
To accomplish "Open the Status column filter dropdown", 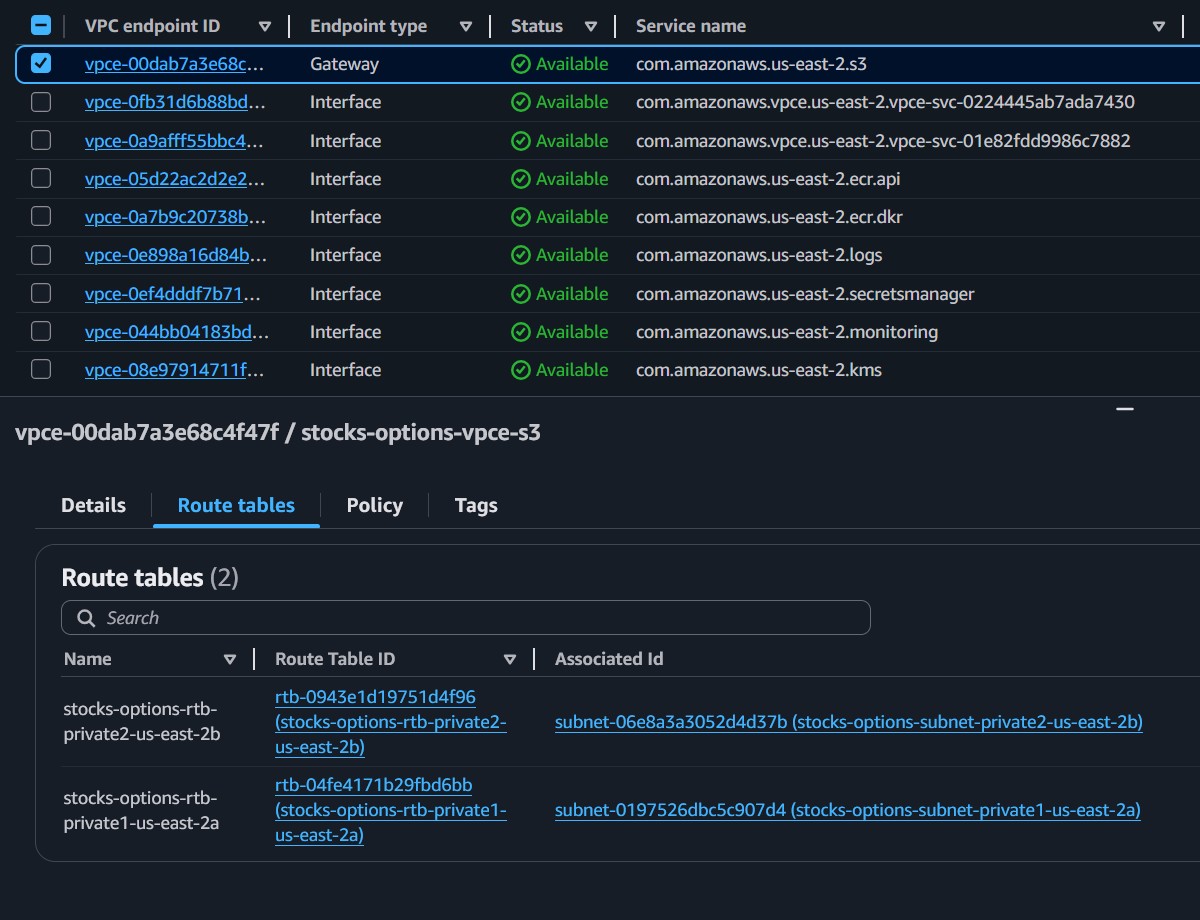I will pos(591,26).
